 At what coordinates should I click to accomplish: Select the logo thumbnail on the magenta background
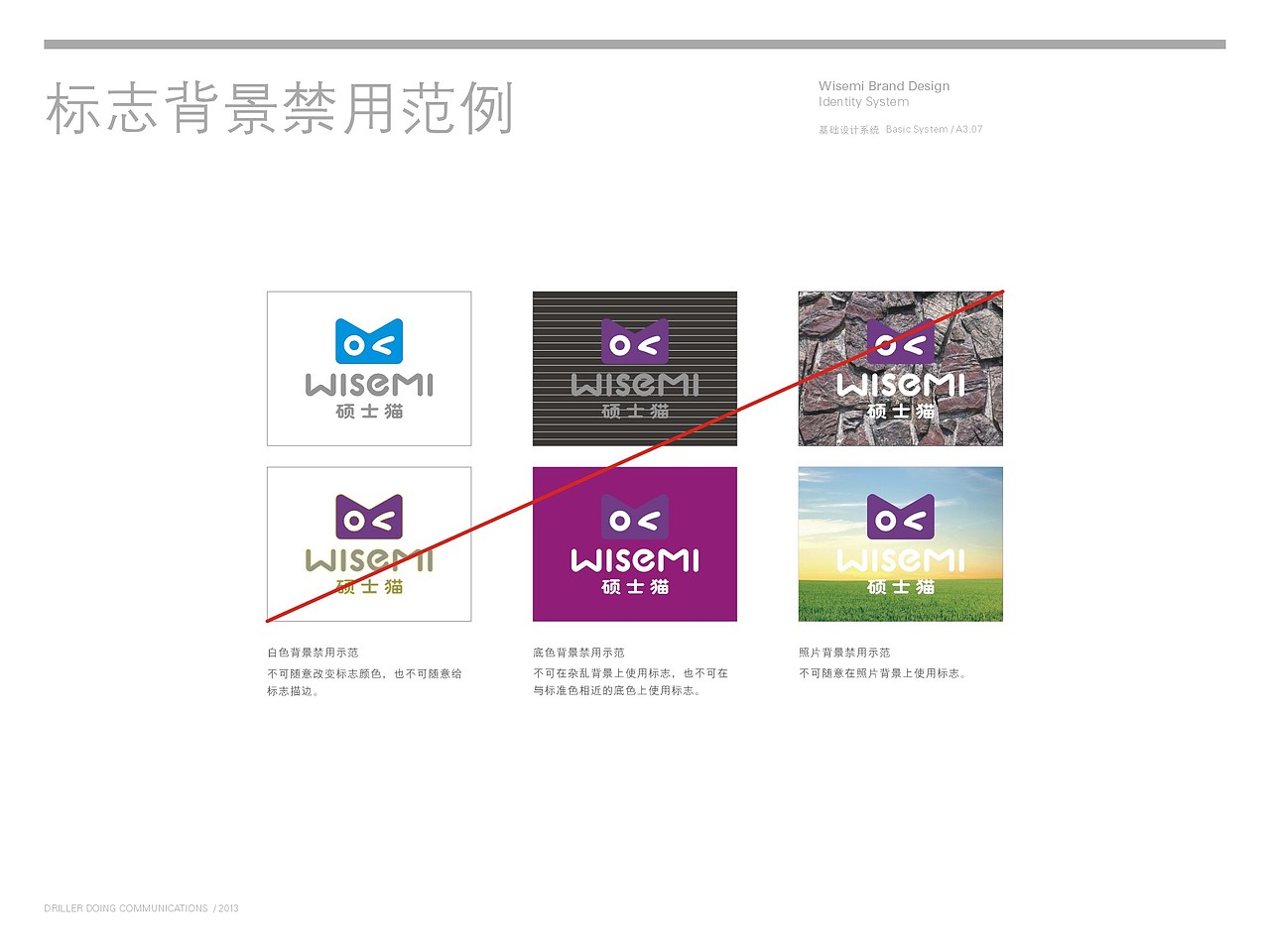tap(635, 544)
